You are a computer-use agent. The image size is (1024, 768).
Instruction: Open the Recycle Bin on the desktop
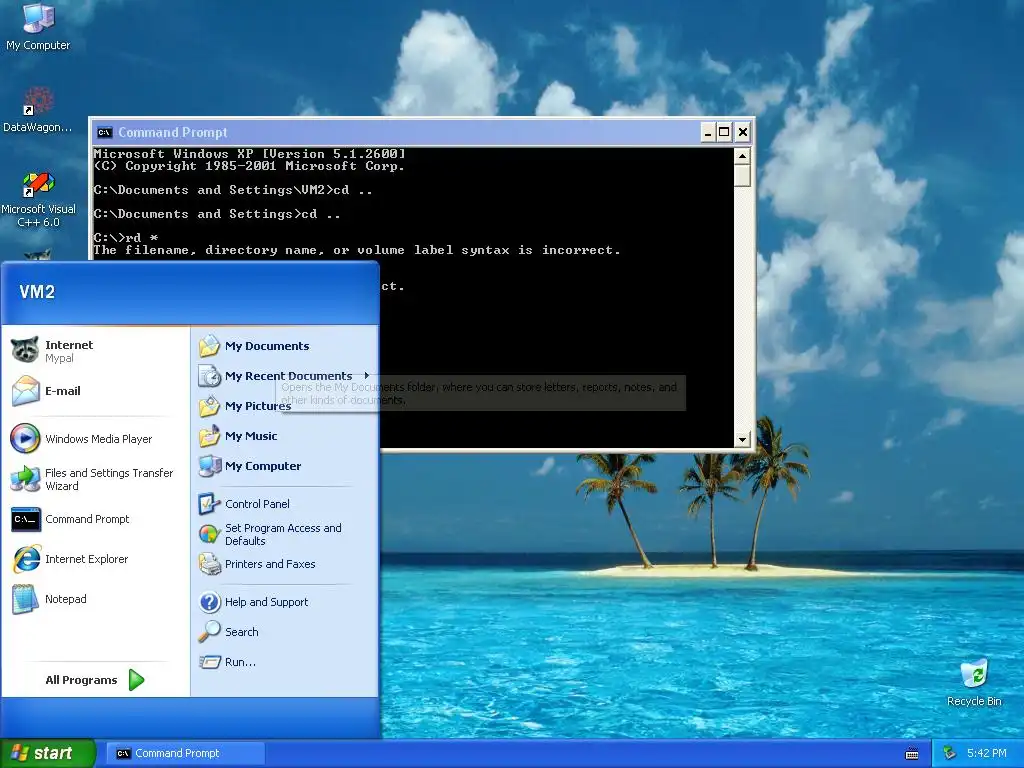[x=974, y=682]
